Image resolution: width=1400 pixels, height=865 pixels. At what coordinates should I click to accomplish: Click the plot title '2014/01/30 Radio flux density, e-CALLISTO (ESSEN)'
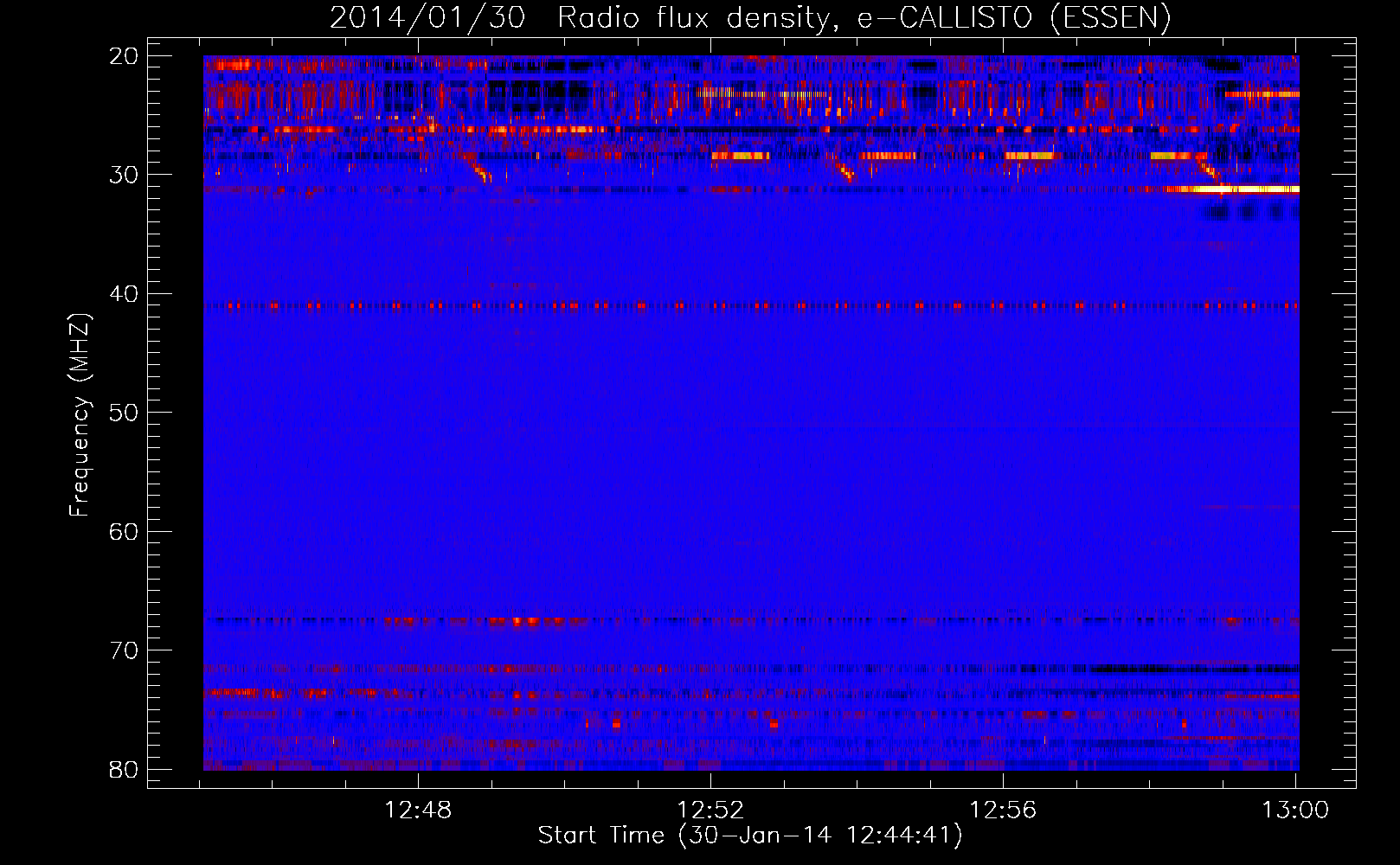click(x=750, y=18)
